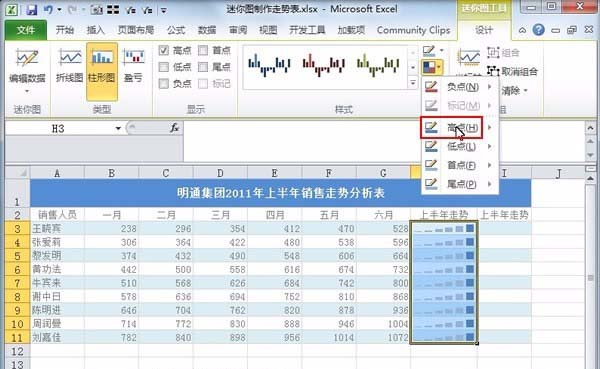Select 折线图 line sparkline type
Image resolution: width=600 pixels, height=369 pixels.
(x=69, y=66)
